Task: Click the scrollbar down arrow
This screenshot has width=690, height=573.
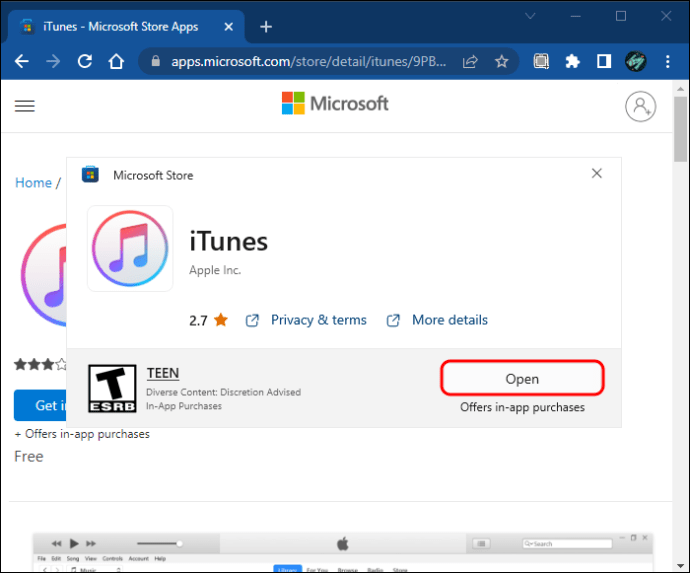Action: (x=681, y=566)
